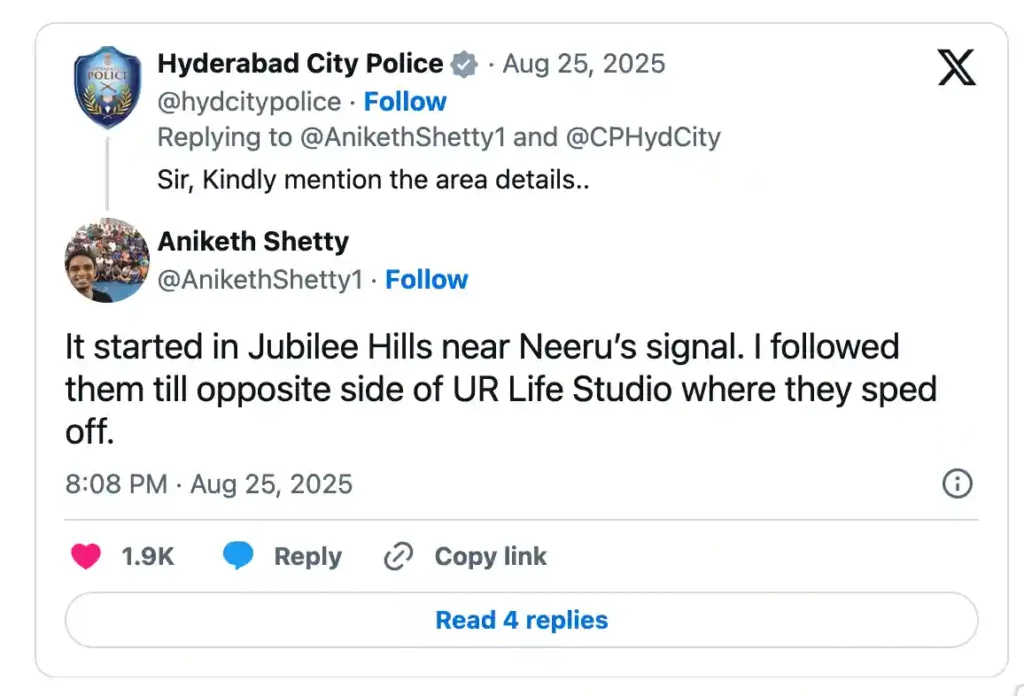Click the Copy link text

point(490,557)
